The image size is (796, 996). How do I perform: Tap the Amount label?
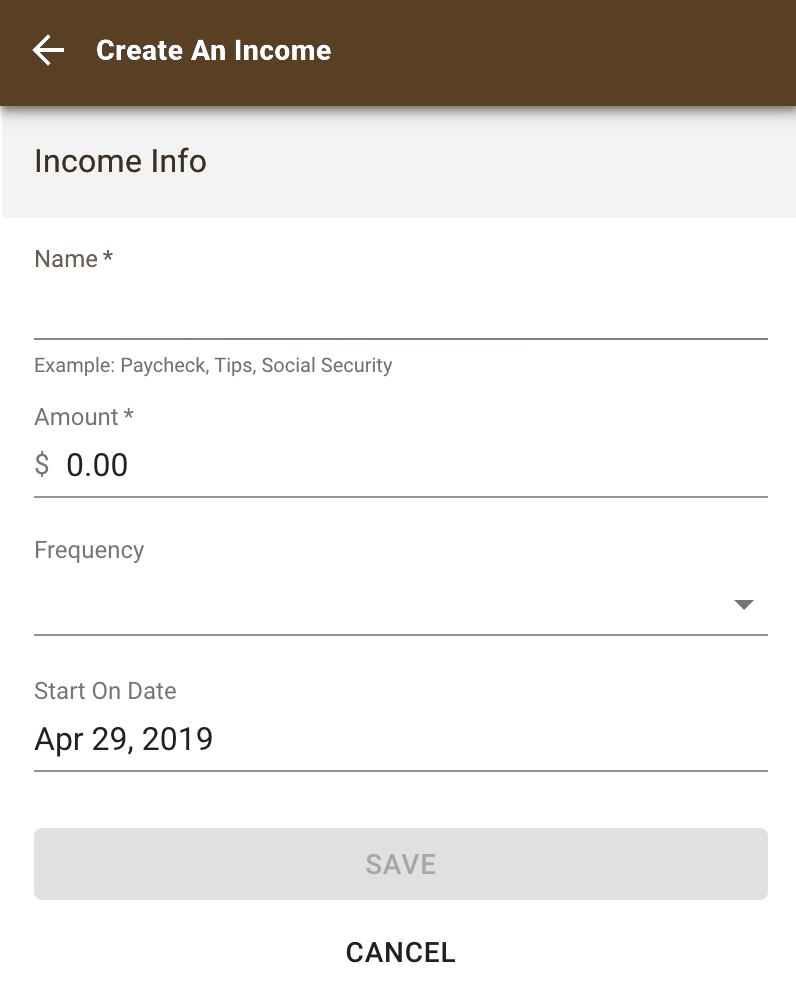pos(76,417)
